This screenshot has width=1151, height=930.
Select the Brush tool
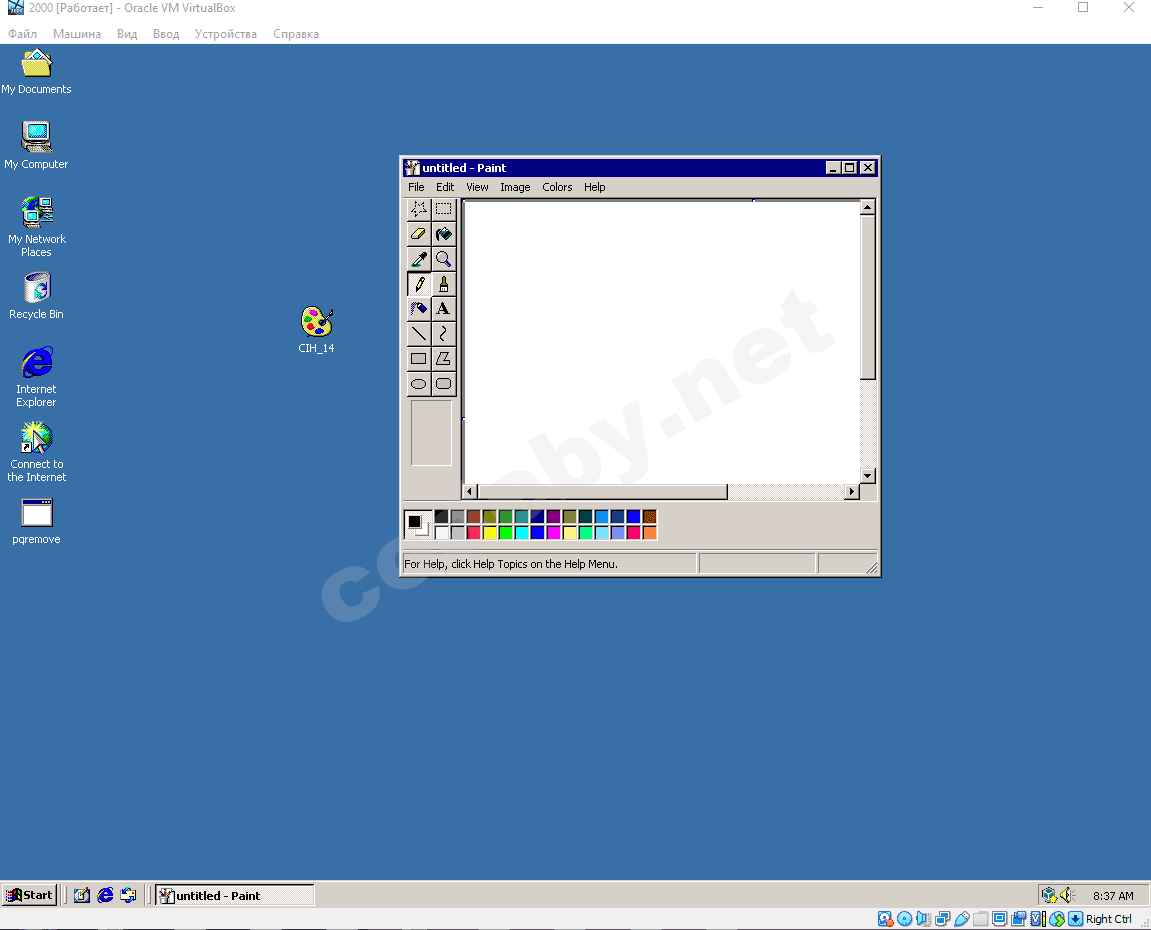[443, 283]
